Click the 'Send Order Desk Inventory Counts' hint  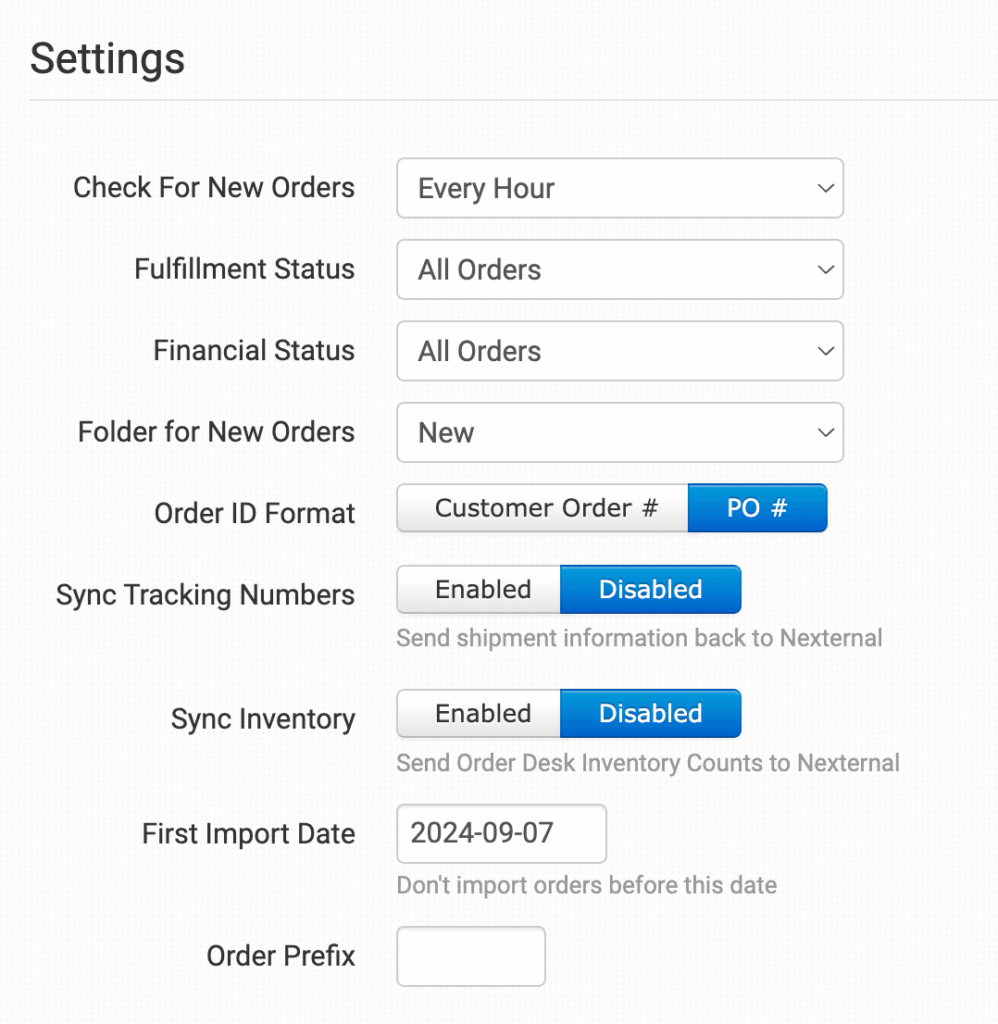pyautogui.click(x=647, y=763)
